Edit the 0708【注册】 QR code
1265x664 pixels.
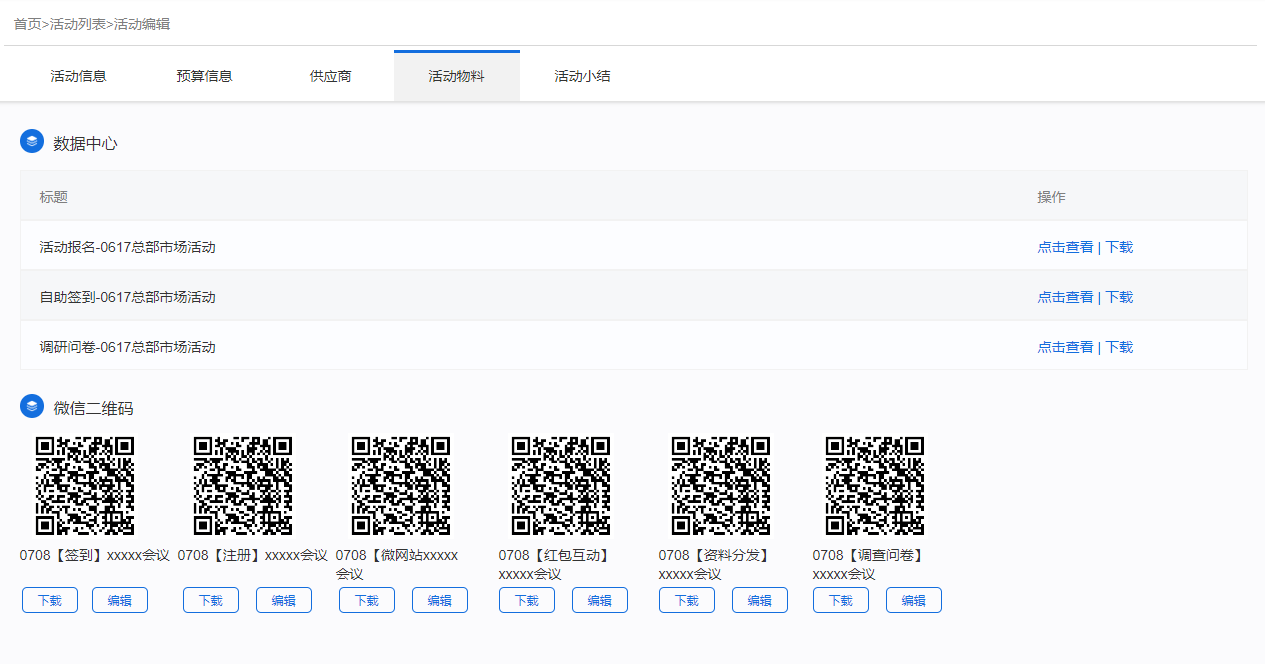click(284, 600)
